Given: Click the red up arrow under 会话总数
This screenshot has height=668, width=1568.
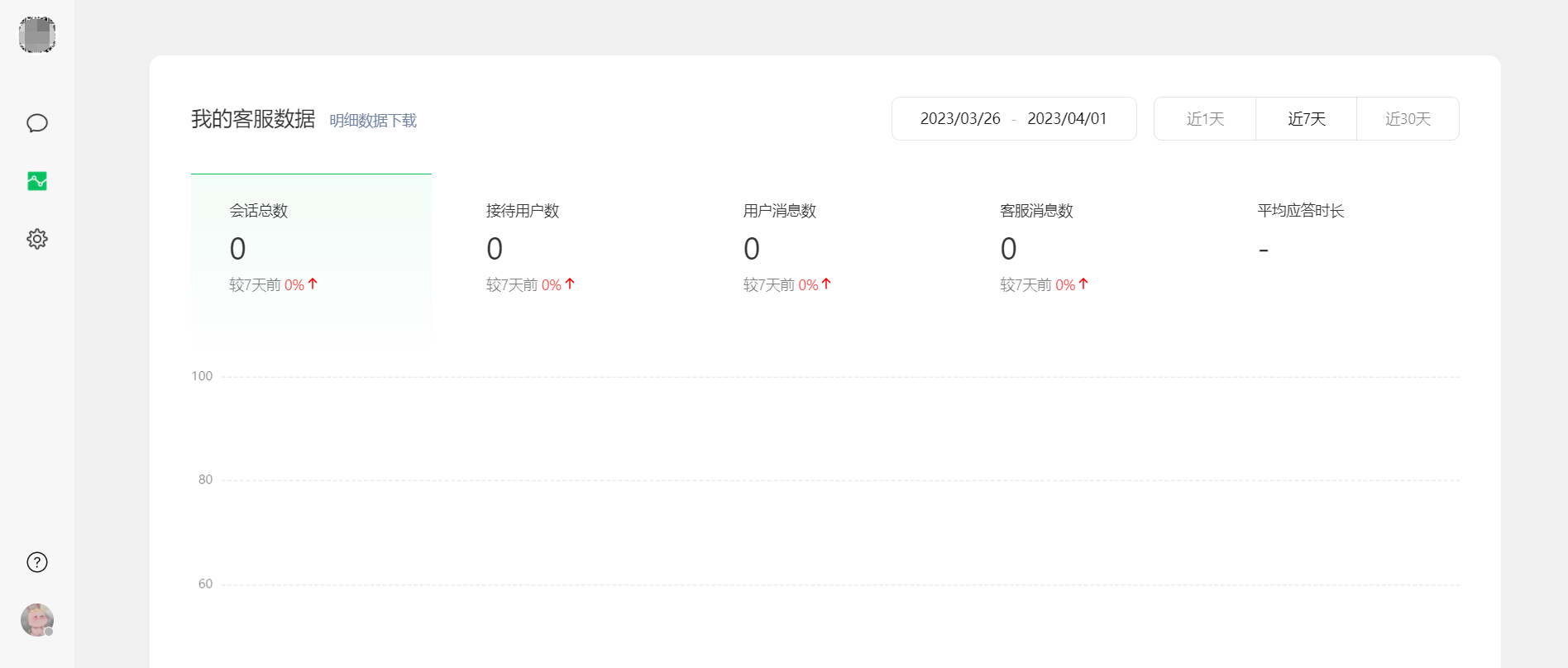Looking at the screenshot, I should click(313, 284).
